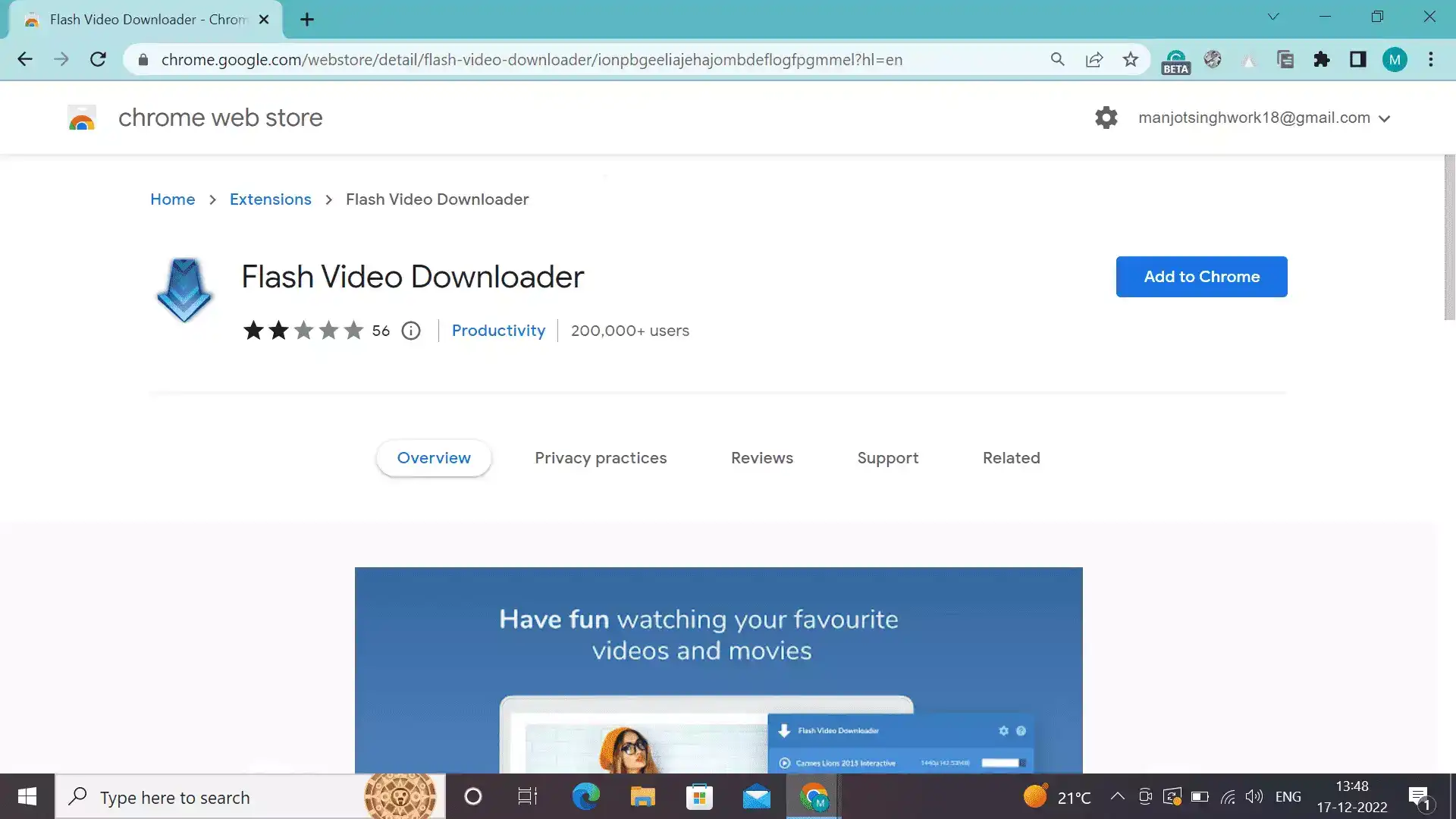Open Cortana circle on the taskbar
This screenshot has height=819, width=1456.
click(x=473, y=796)
